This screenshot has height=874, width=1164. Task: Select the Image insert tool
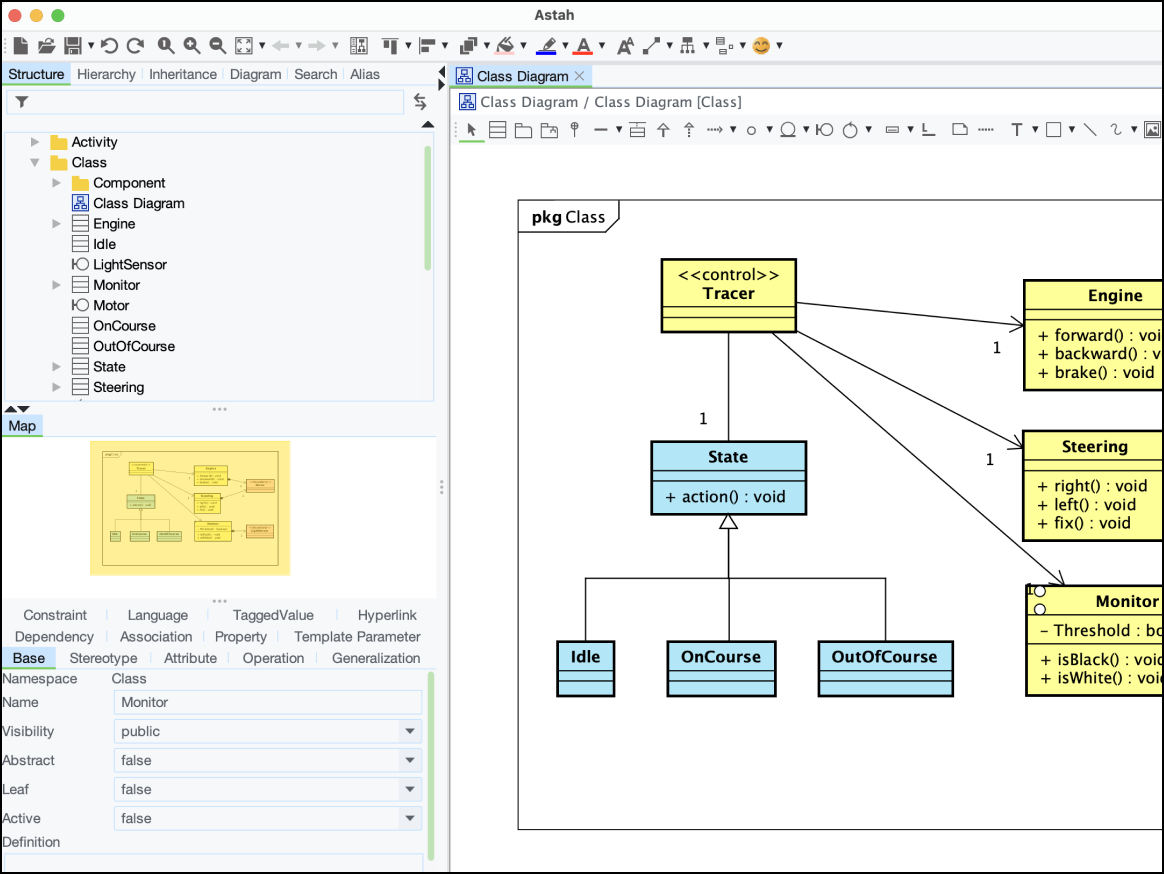tap(1152, 130)
